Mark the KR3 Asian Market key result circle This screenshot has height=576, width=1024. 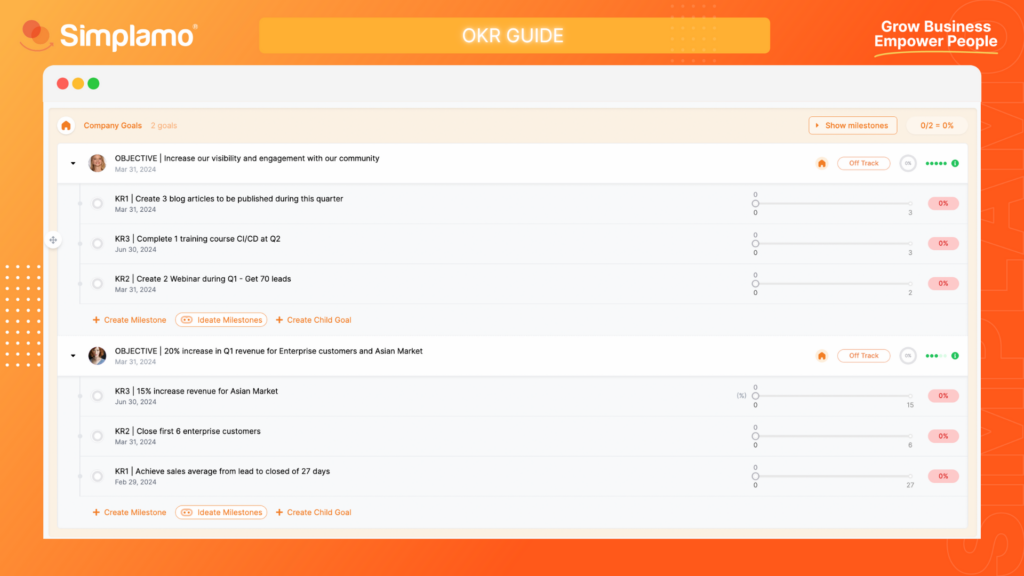click(x=97, y=395)
